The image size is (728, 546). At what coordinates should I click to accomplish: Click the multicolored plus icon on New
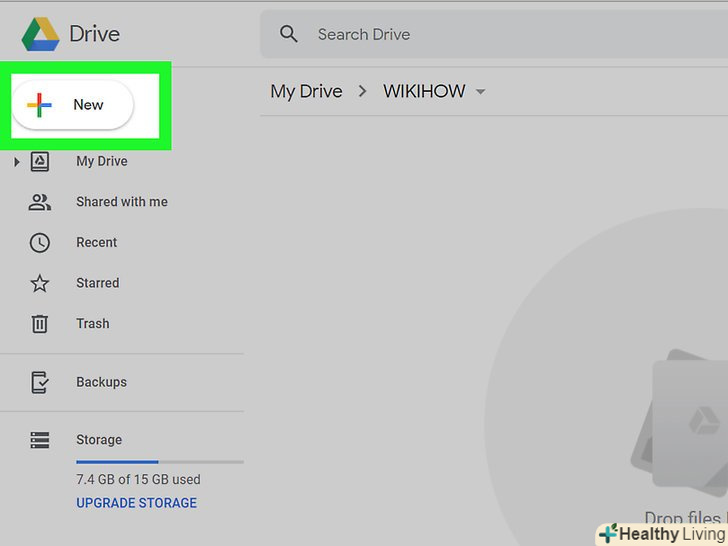coord(39,105)
